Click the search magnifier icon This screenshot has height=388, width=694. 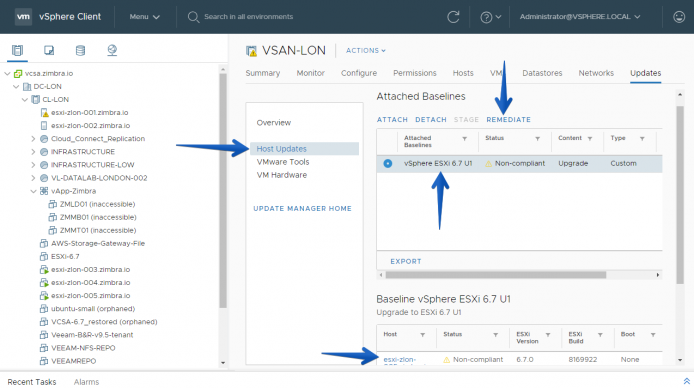click(193, 17)
